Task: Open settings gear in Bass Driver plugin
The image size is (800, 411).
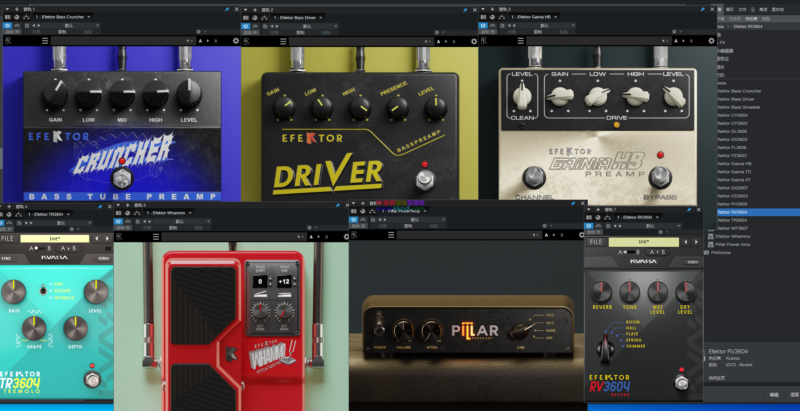Action: pyautogui.click(x=474, y=41)
